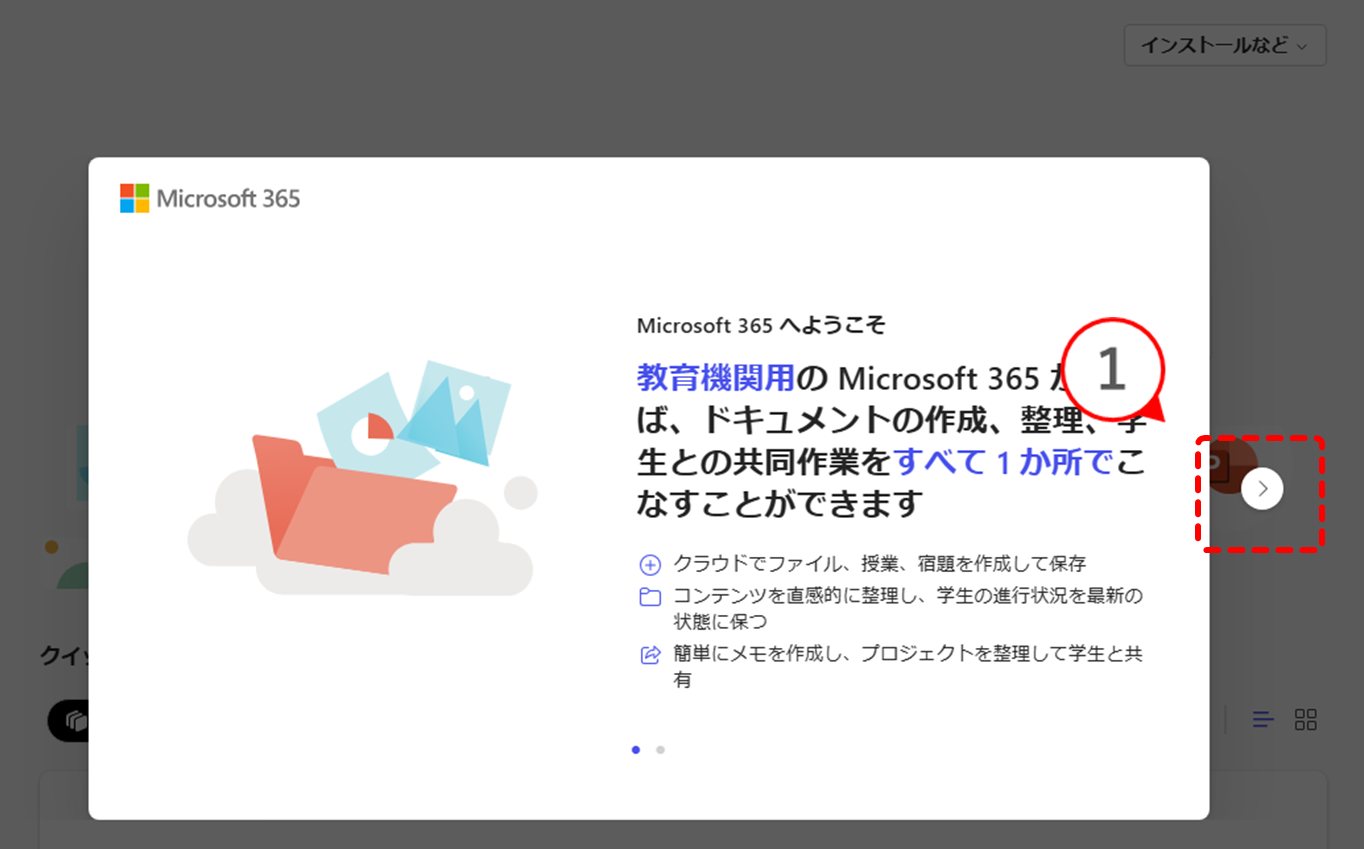Click the Microsoft 365 へようこそ heading
The width and height of the screenshot is (1364, 849).
pyautogui.click(x=761, y=326)
